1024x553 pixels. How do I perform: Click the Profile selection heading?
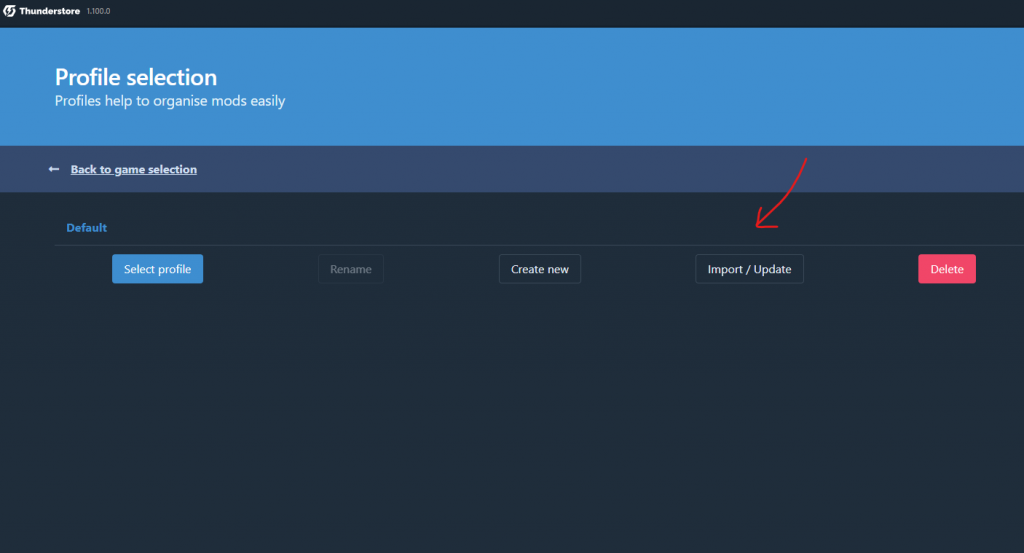tap(135, 77)
